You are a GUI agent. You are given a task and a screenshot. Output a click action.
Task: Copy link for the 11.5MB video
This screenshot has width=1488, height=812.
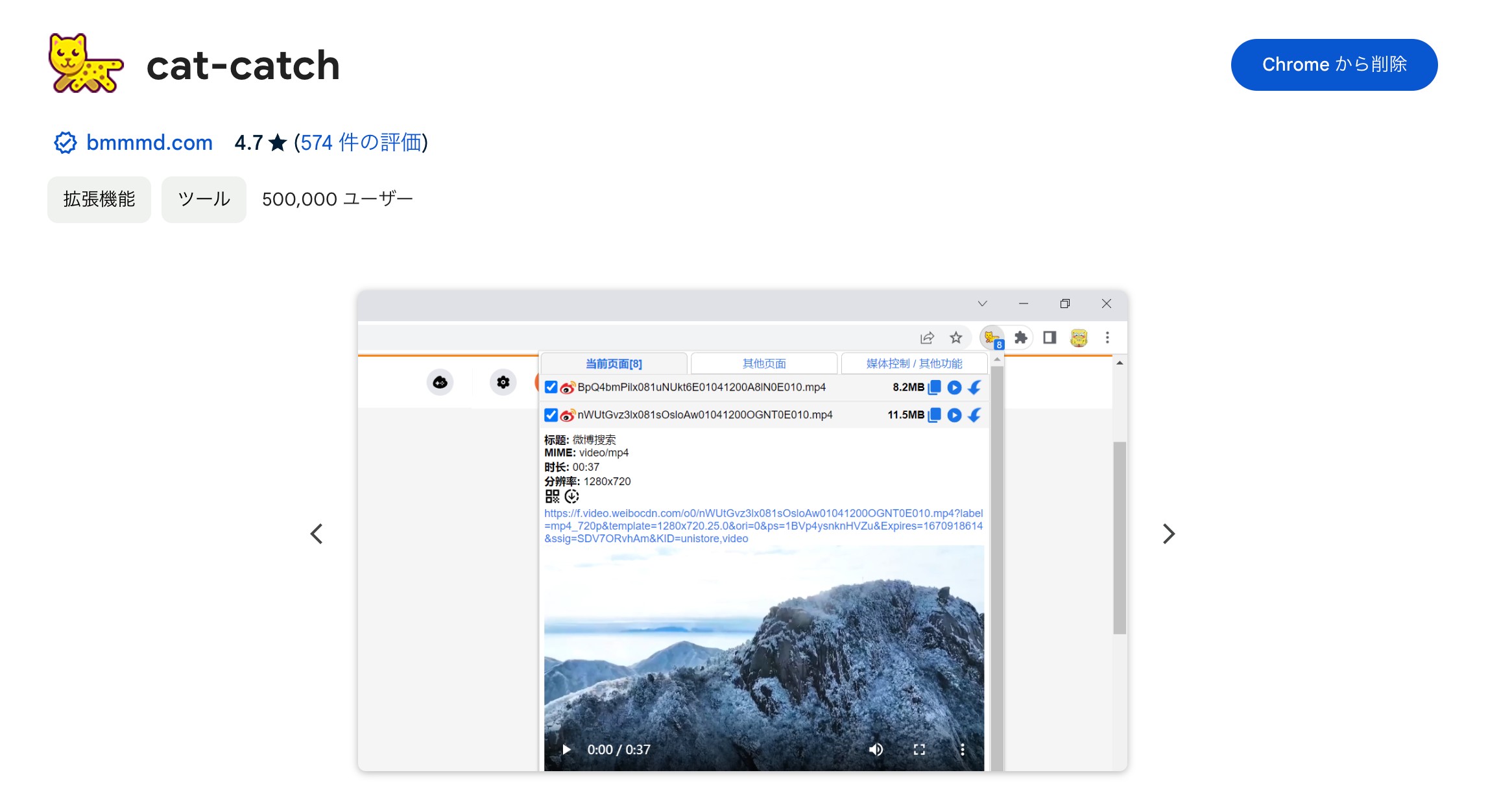935,415
